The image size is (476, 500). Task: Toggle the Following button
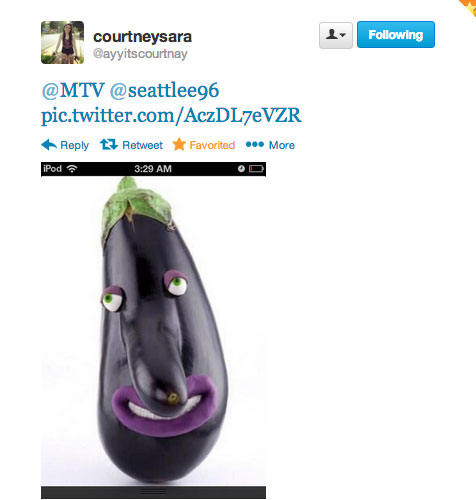coord(396,35)
